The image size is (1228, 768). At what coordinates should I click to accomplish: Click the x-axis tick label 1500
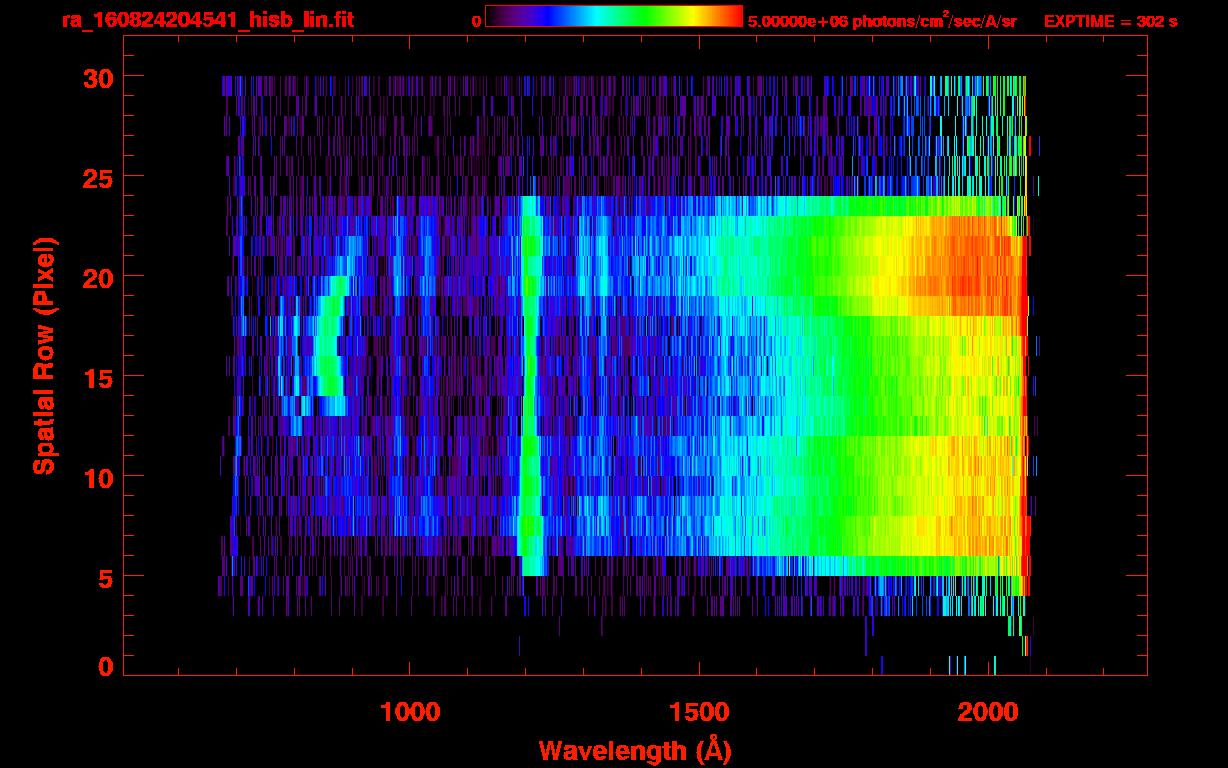[699, 712]
